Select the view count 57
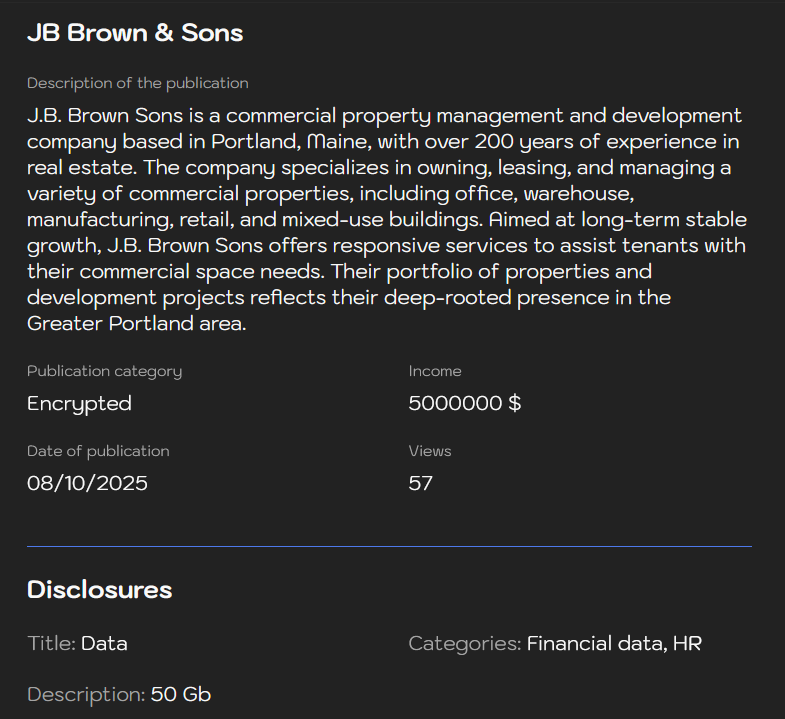Viewport: 785px width, 719px height. point(421,484)
